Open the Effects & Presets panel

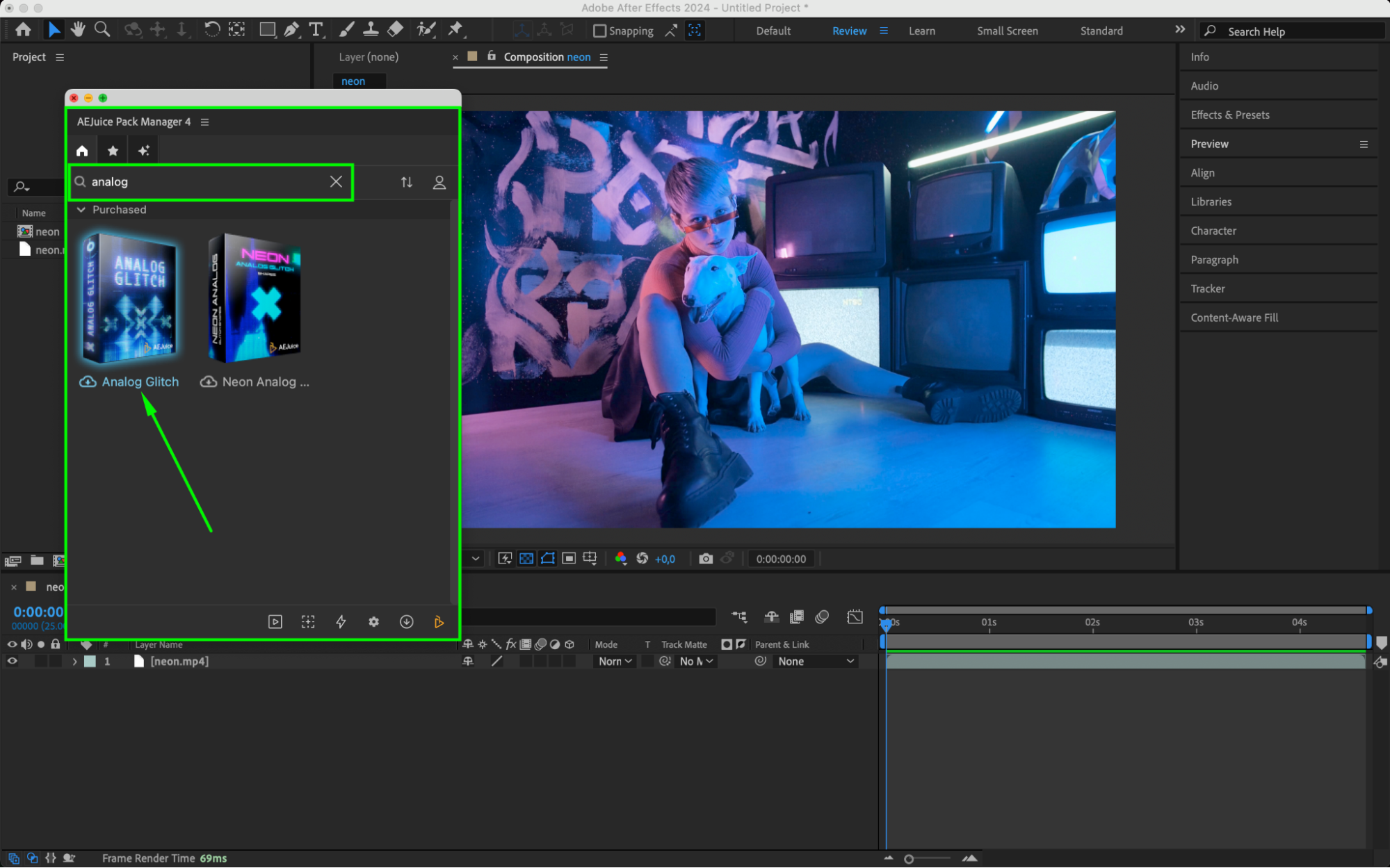pos(1229,115)
